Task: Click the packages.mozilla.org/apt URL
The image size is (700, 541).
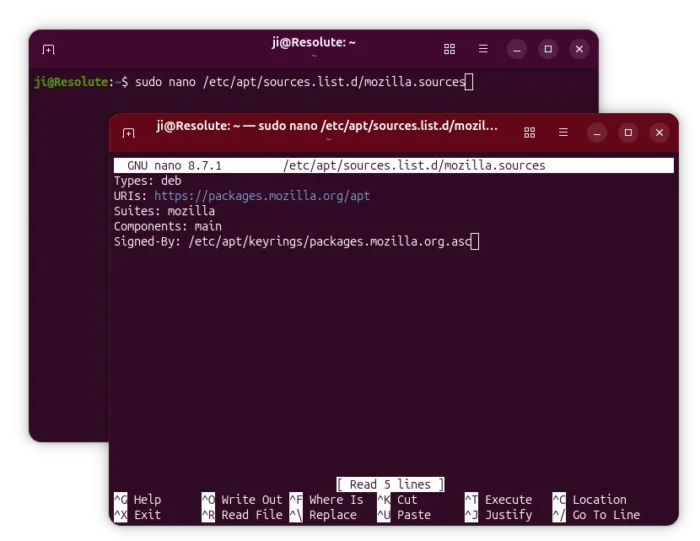Action: click(262, 196)
